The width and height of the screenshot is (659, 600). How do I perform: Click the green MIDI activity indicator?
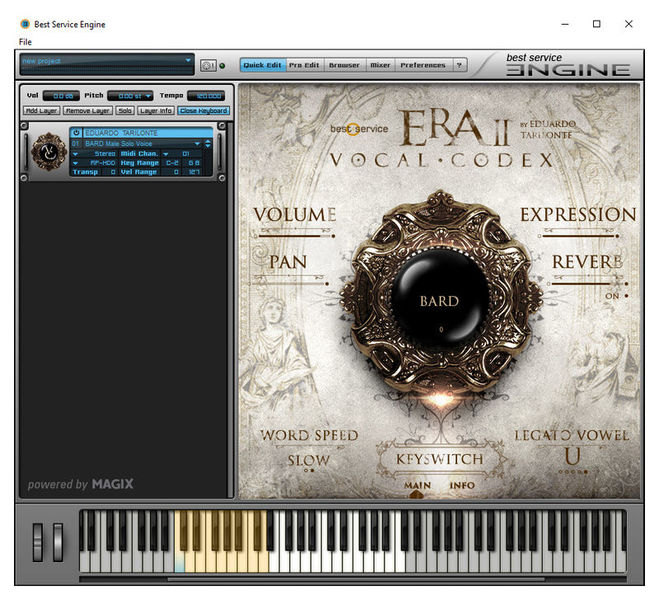(222, 66)
